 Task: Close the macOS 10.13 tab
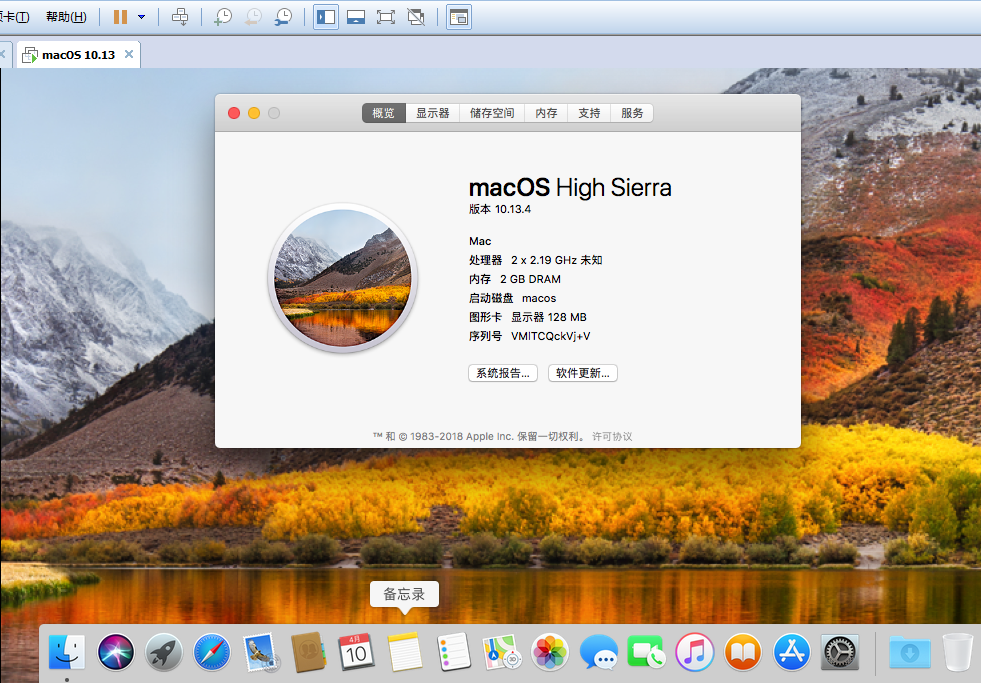[129, 54]
